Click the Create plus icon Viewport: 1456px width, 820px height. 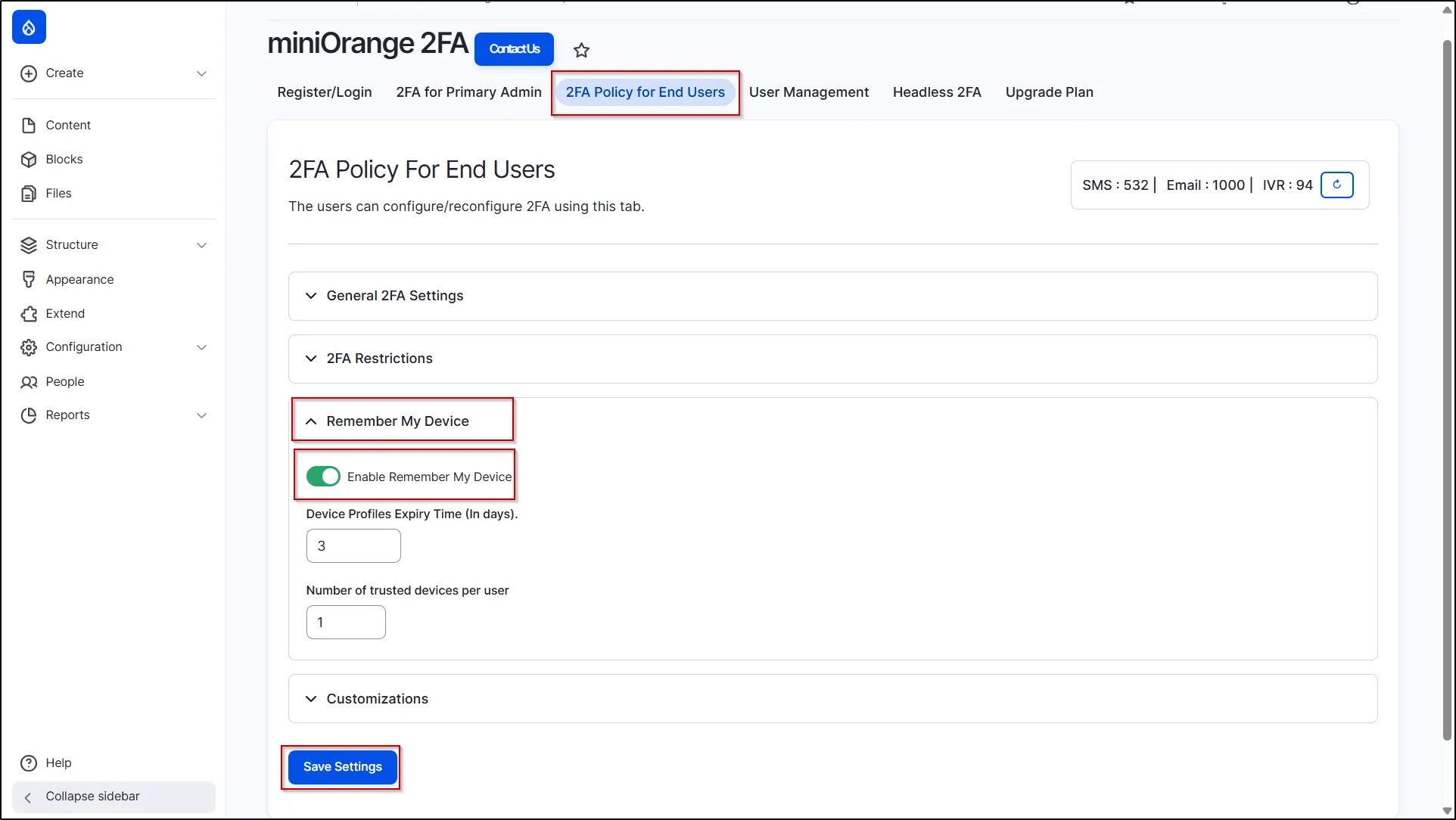pos(29,73)
